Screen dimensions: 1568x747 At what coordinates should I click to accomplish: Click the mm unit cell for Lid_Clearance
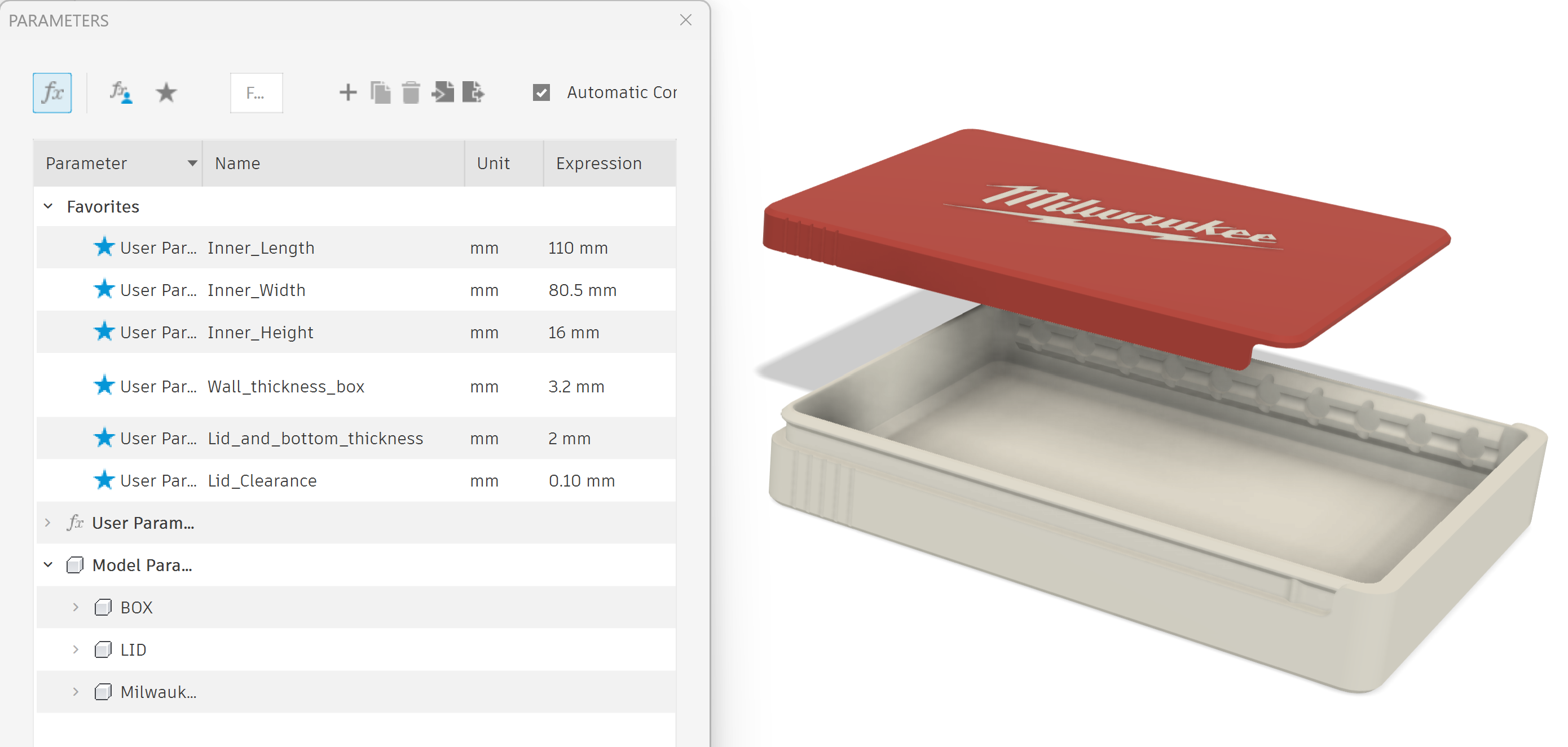[485, 481]
